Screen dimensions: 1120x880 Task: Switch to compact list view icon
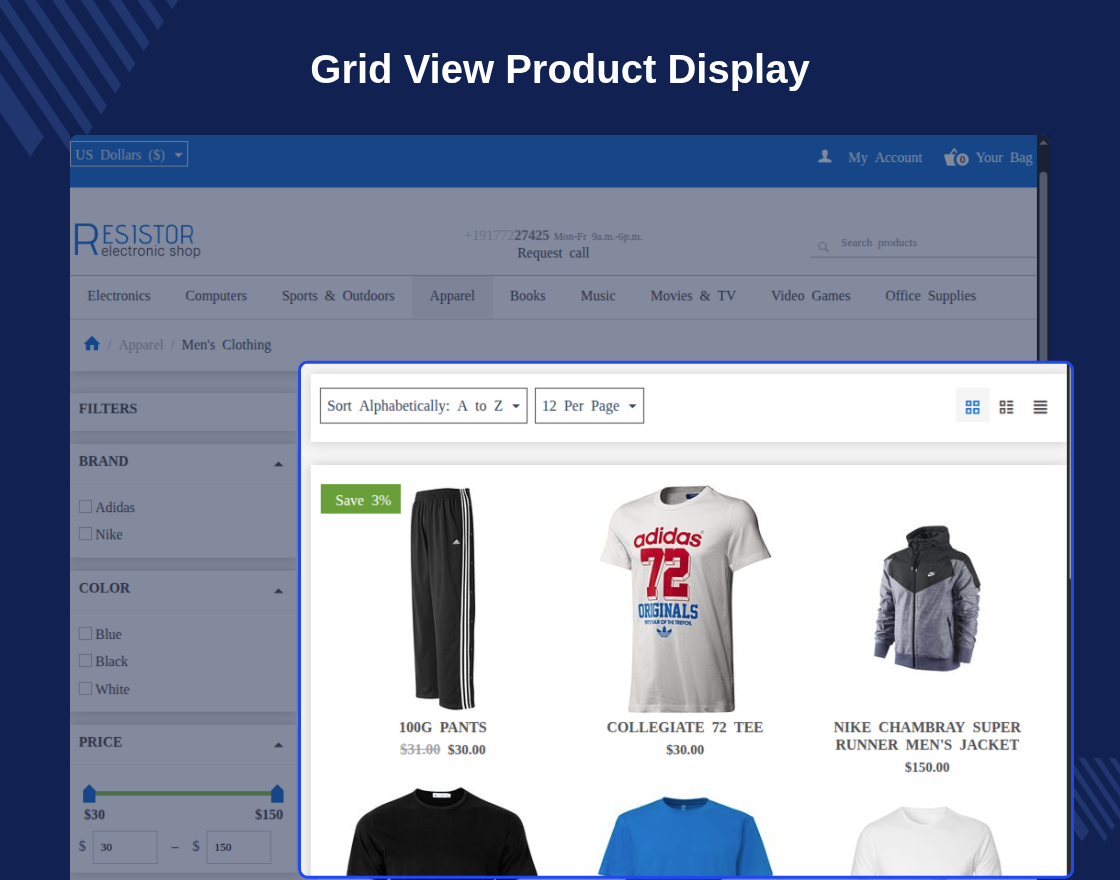[1006, 406]
